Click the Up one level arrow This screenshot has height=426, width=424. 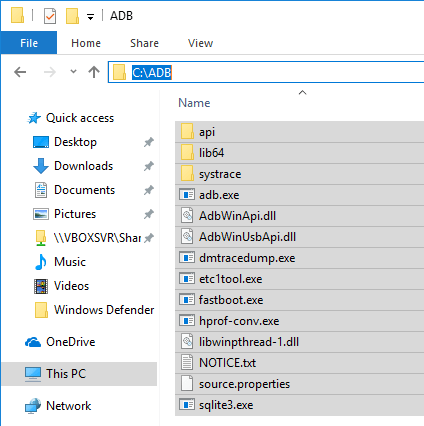tap(94, 72)
